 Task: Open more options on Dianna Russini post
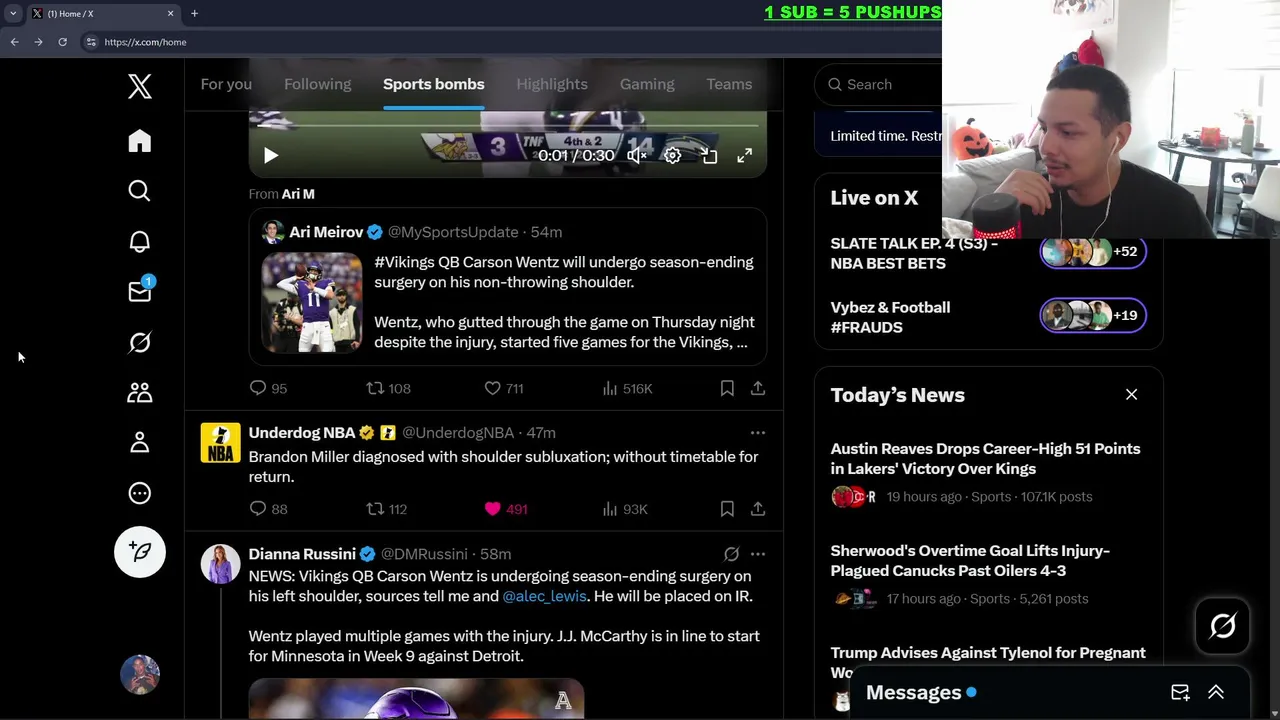click(x=758, y=554)
